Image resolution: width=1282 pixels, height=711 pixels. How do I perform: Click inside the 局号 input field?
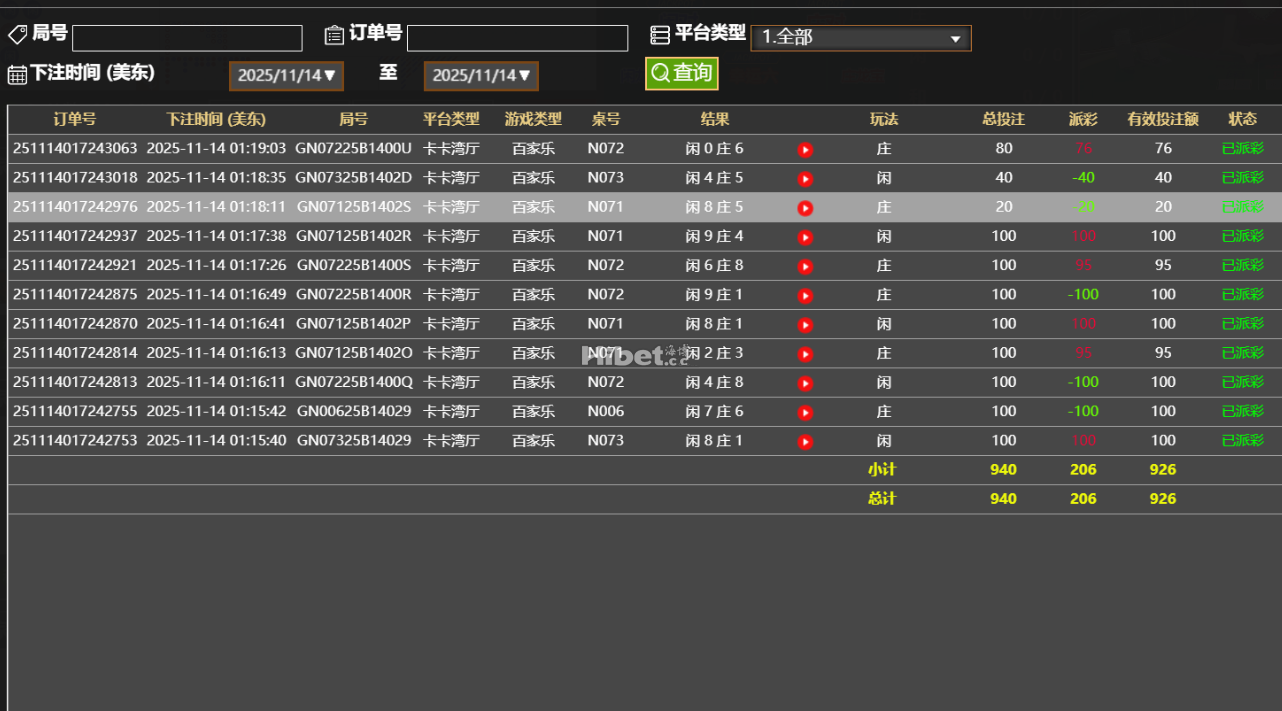[x=187, y=38]
